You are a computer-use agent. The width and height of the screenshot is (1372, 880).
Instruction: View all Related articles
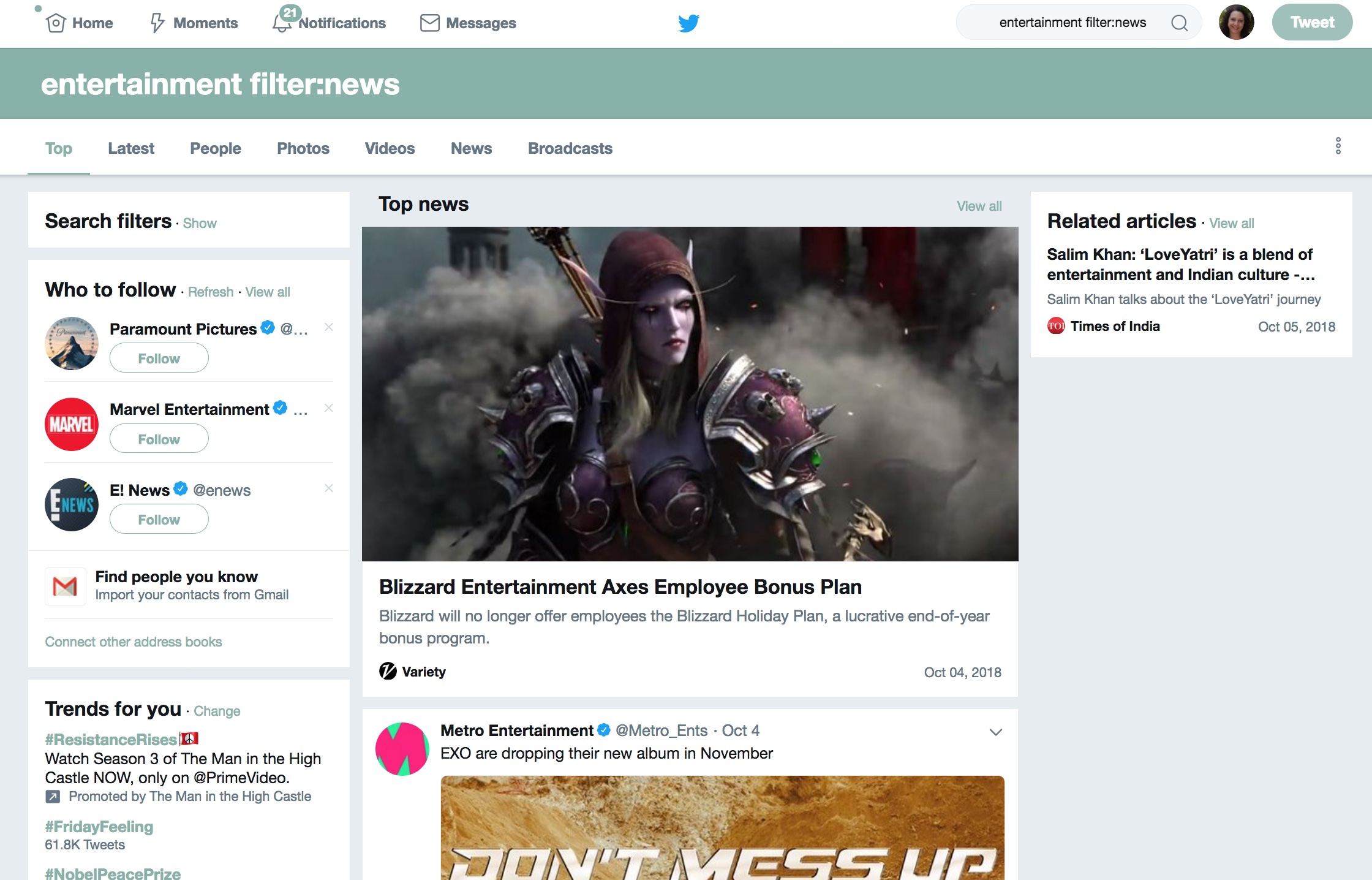coord(1232,223)
